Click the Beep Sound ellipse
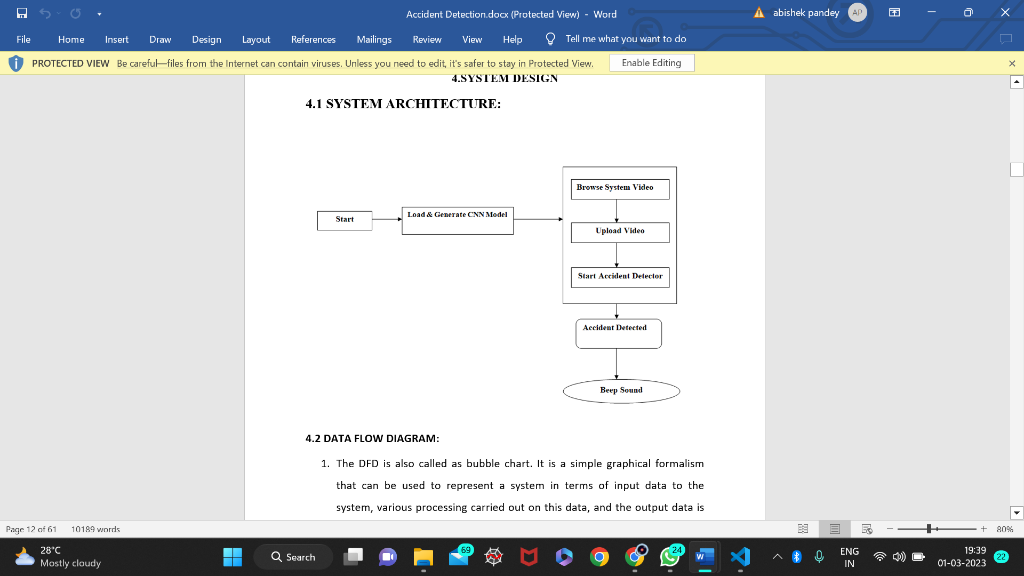The height and width of the screenshot is (576, 1024). (621, 391)
